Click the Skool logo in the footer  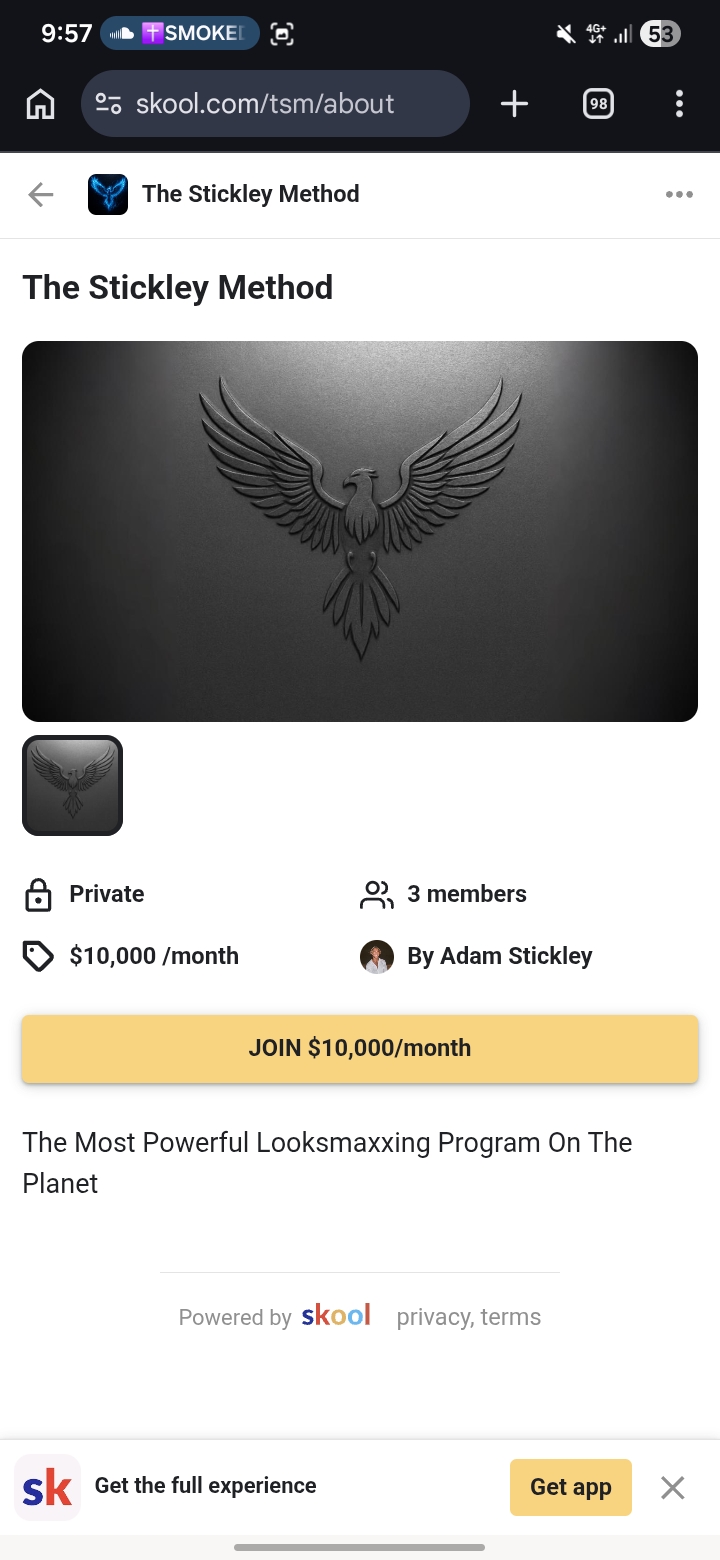[x=336, y=1315]
